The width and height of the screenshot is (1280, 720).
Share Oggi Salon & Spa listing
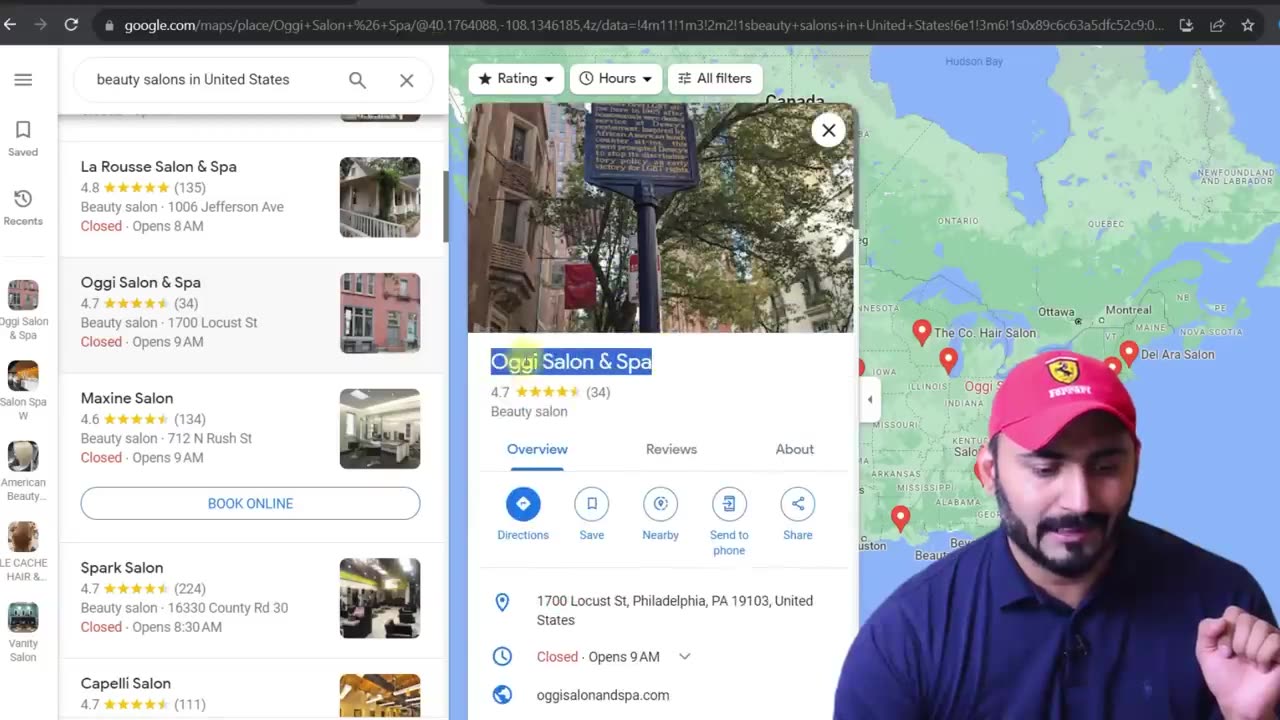pos(798,514)
